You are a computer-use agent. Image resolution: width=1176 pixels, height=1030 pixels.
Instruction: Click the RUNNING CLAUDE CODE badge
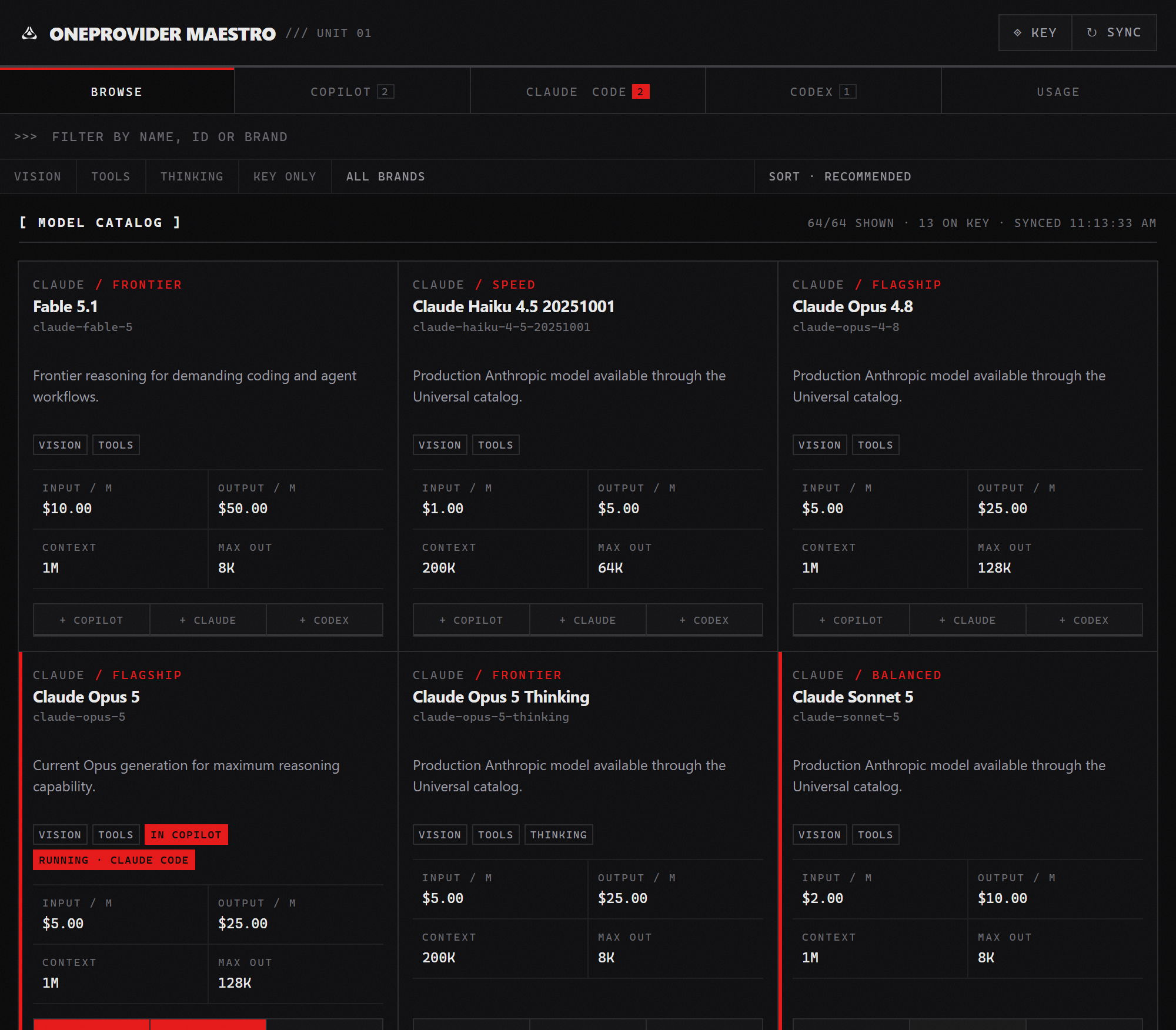click(x=113, y=860)
